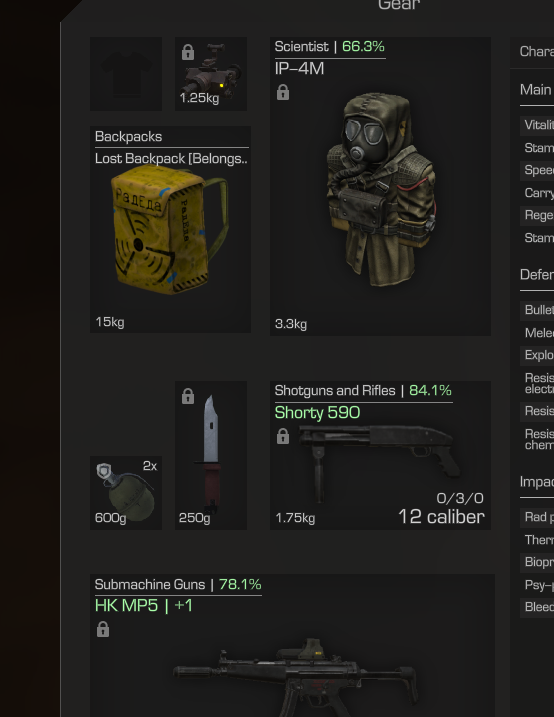This screenshot has width=554, height=717.
Task: Click the HK MP5 | +1 name
Action: [144, 606]
